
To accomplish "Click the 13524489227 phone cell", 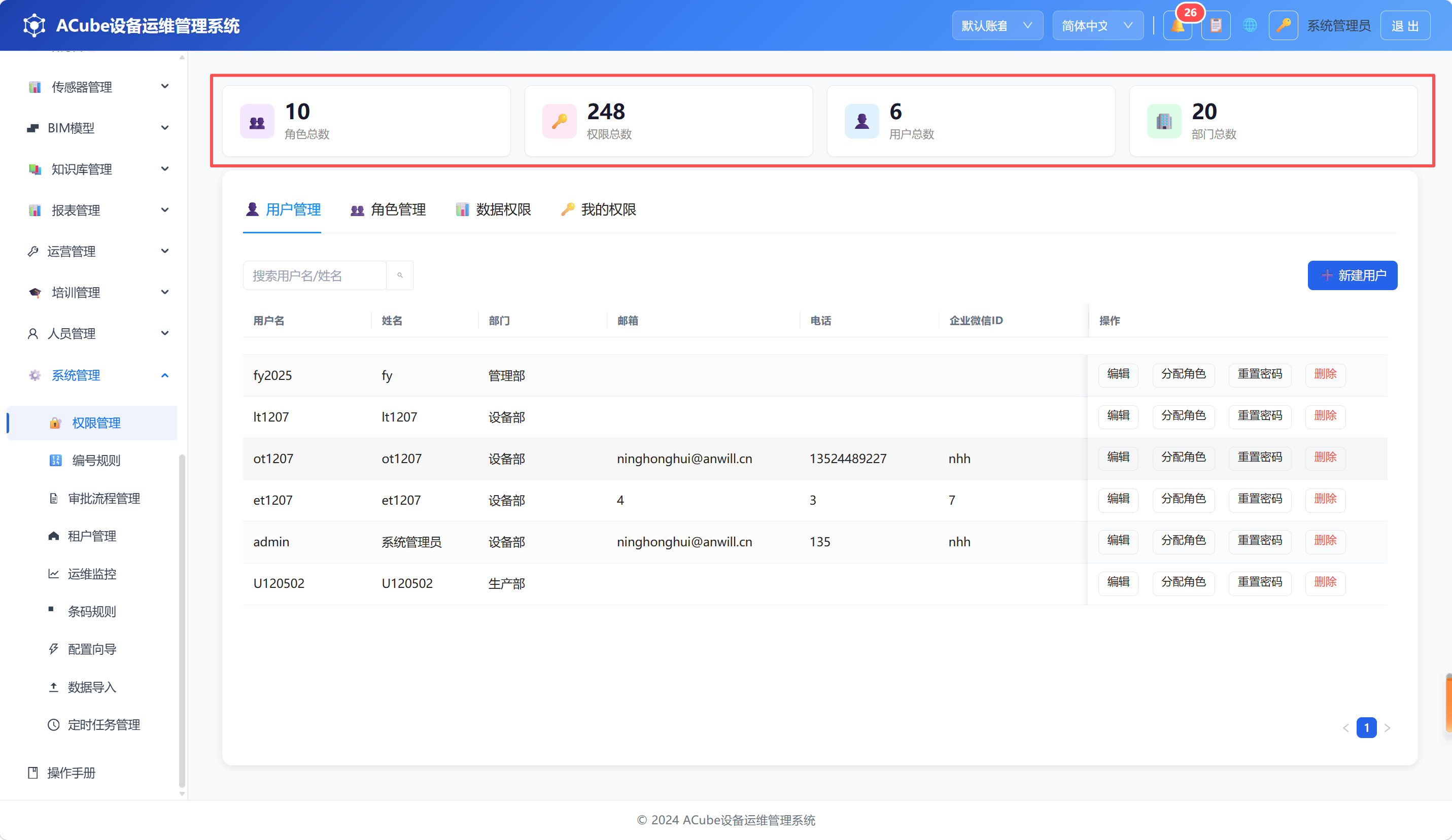I will point(848,459).
